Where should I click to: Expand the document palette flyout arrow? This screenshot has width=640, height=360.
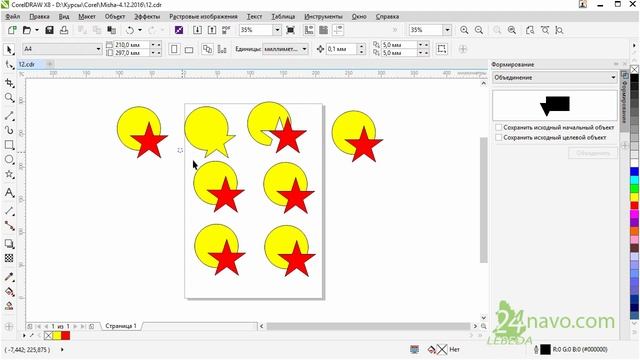pos(24,336)
